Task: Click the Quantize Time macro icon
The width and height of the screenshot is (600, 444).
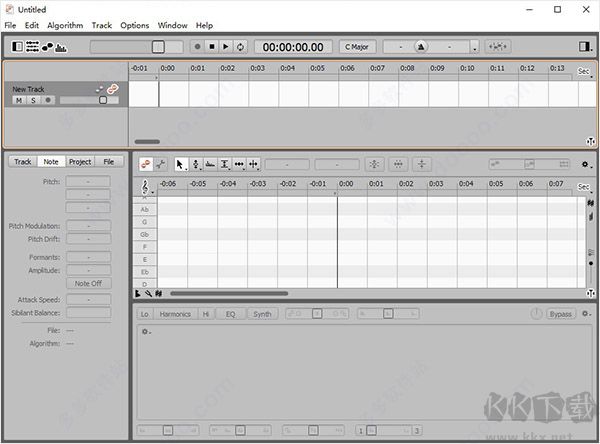Action: tap(398, 164)
